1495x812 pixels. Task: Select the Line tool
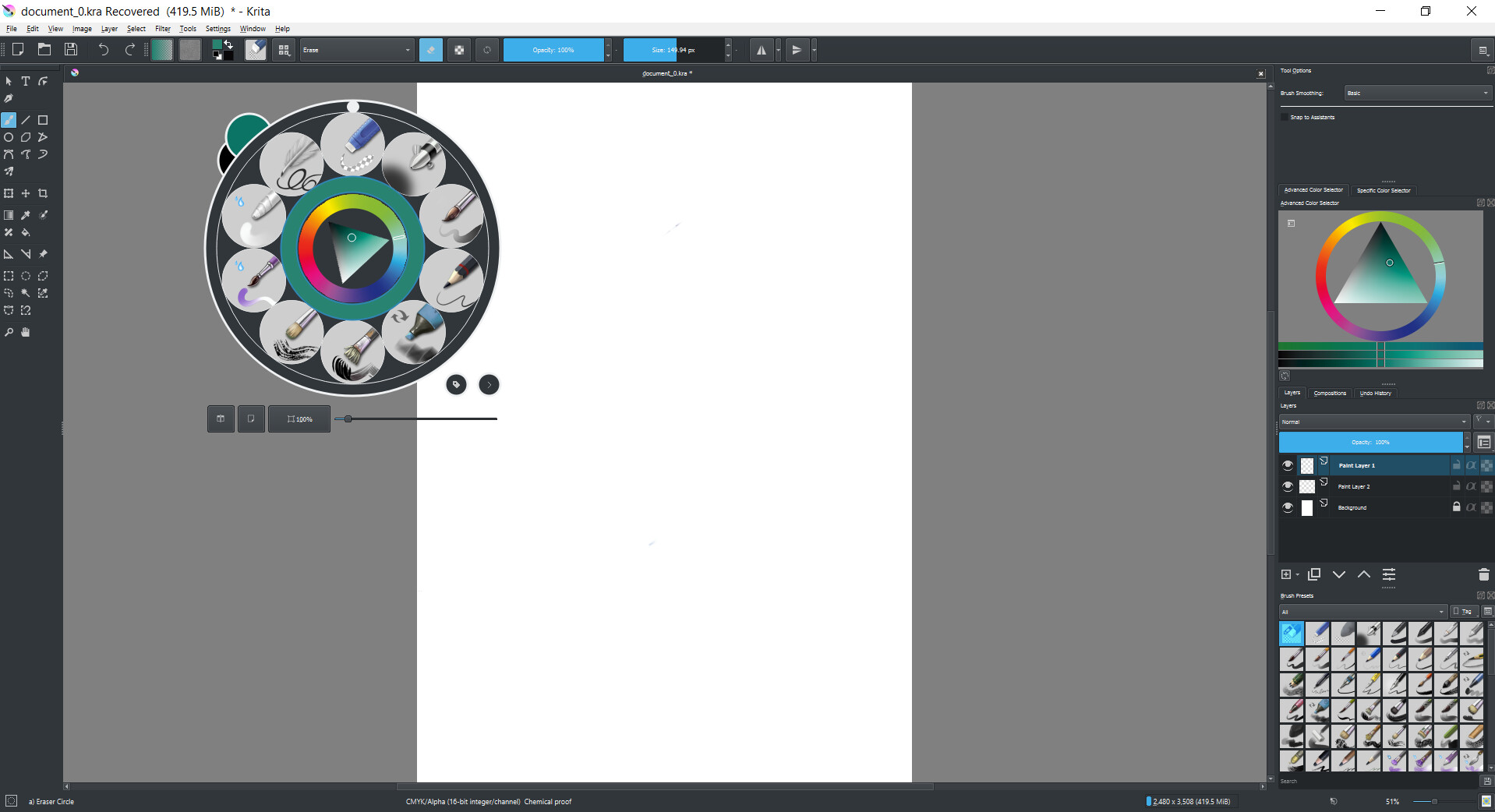pos(26,120)
